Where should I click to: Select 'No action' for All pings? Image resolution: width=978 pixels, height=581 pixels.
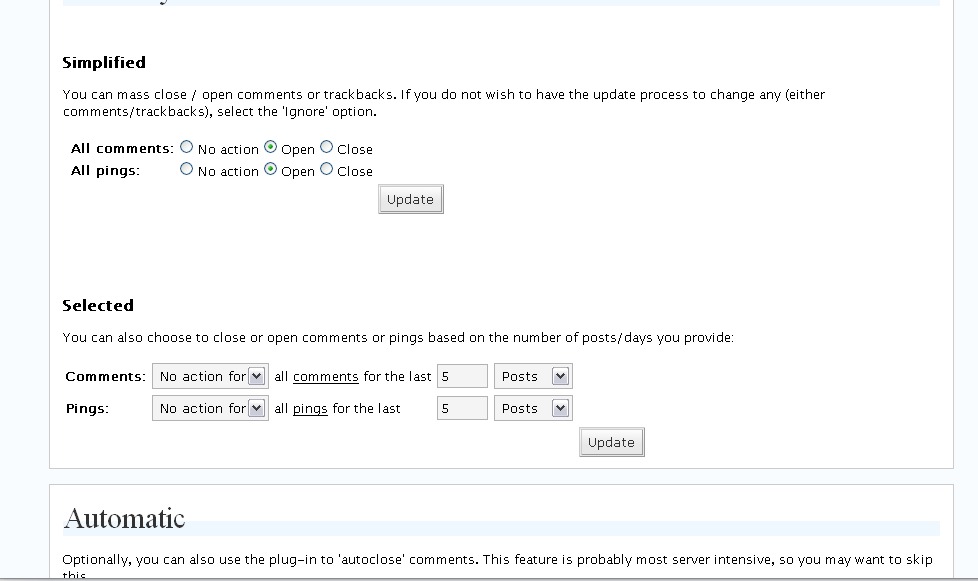click(186, 169)
